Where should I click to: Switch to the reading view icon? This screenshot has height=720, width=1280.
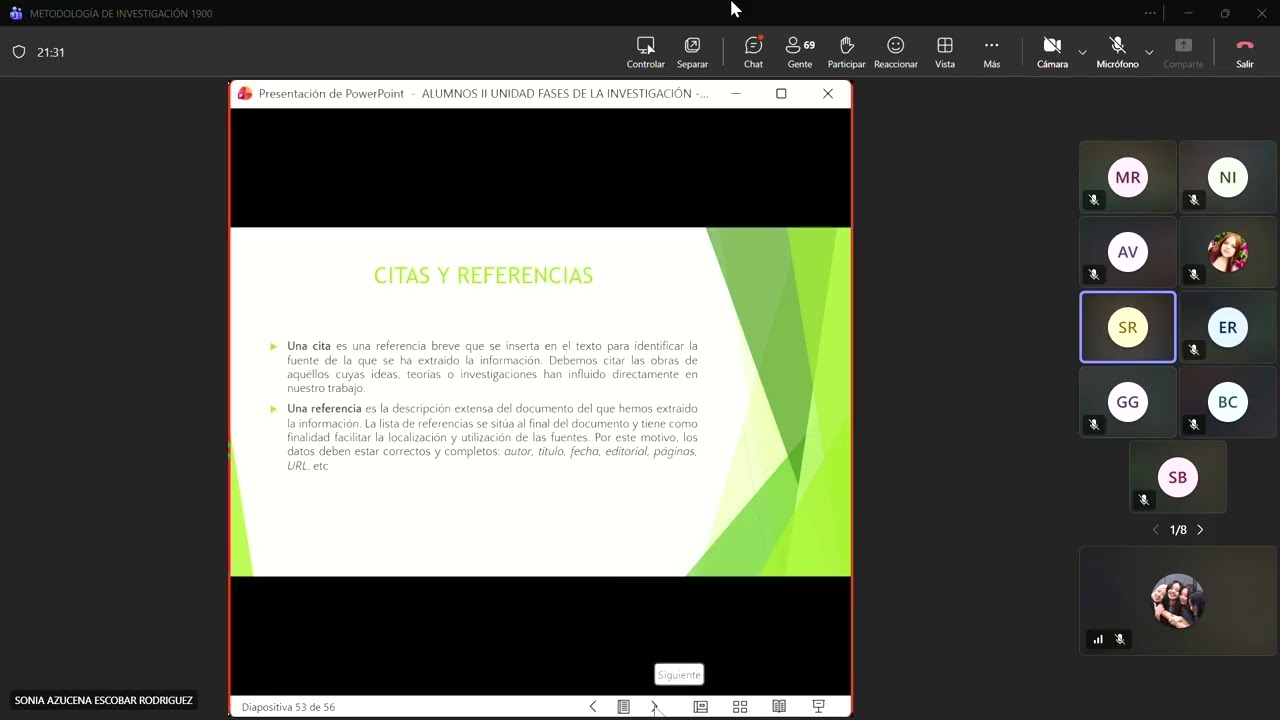(x=779, y=706)
